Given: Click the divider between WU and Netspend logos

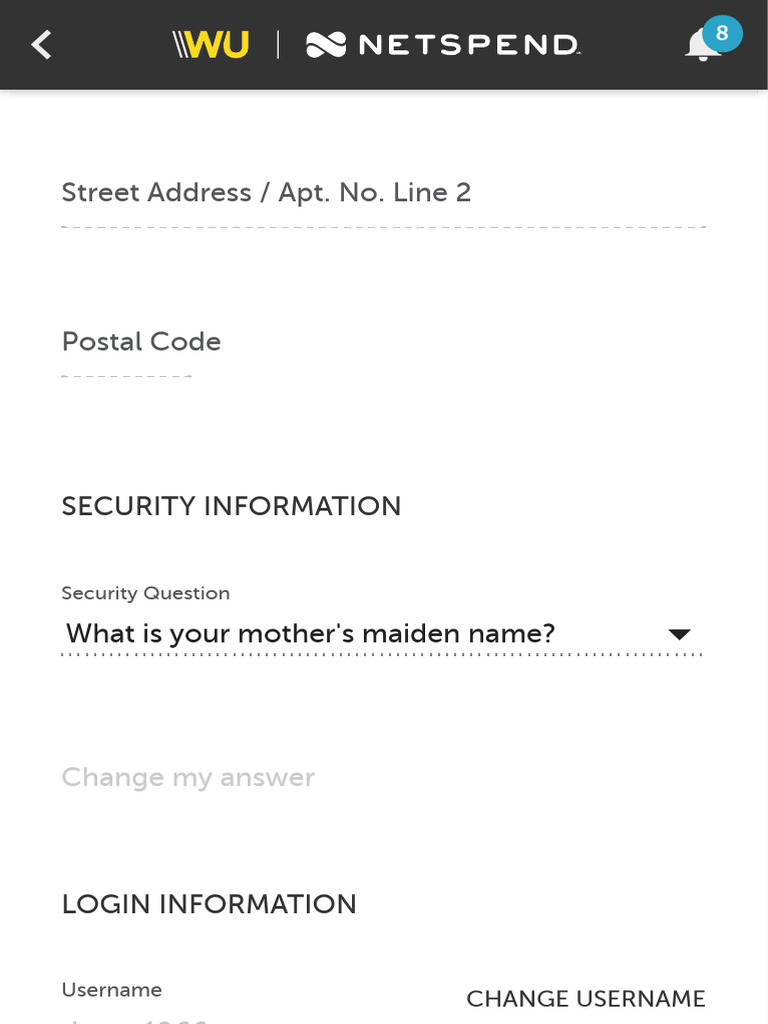Looking at the screenshot, I should click(278, 45).
